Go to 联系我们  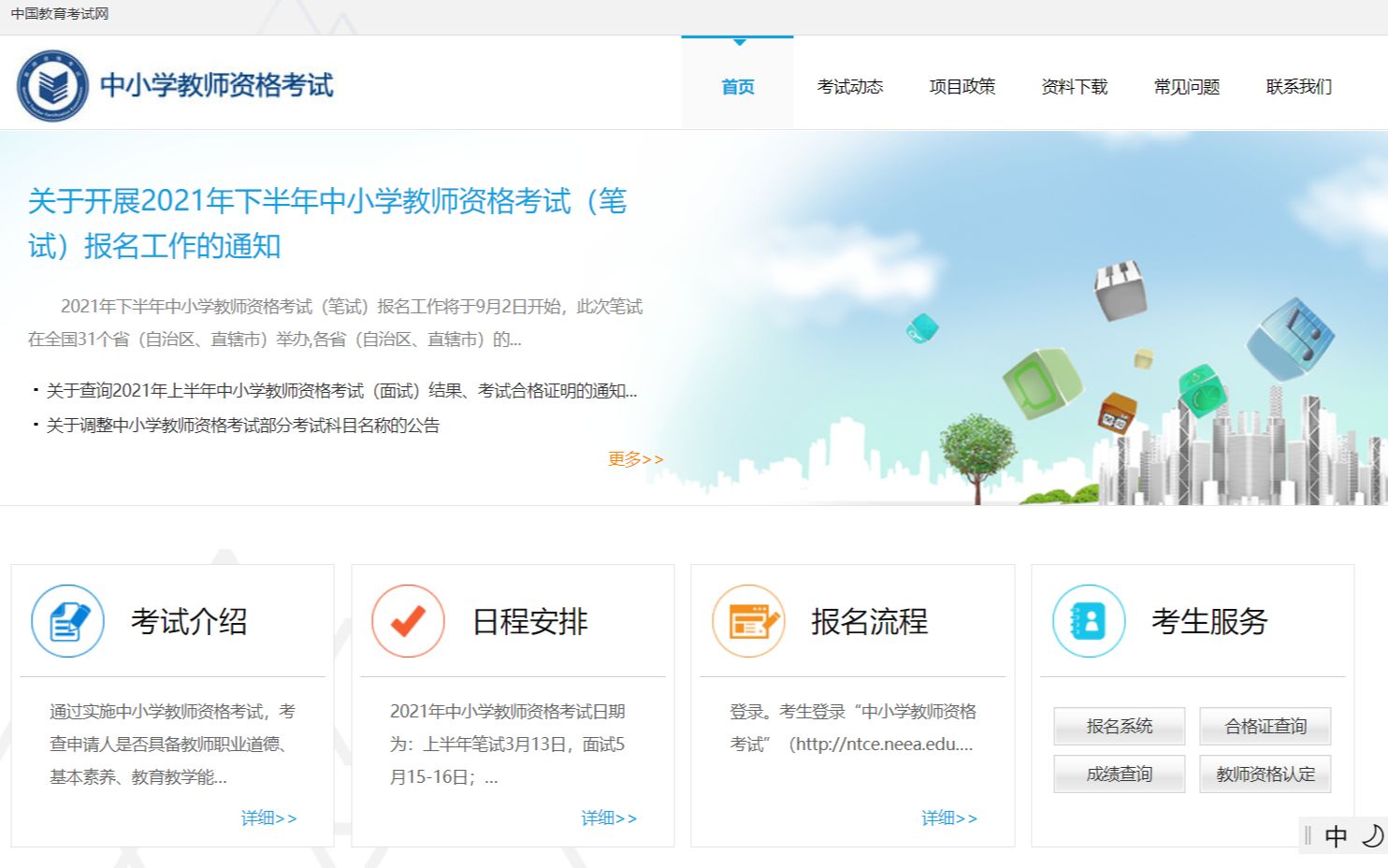[1296, 87]
